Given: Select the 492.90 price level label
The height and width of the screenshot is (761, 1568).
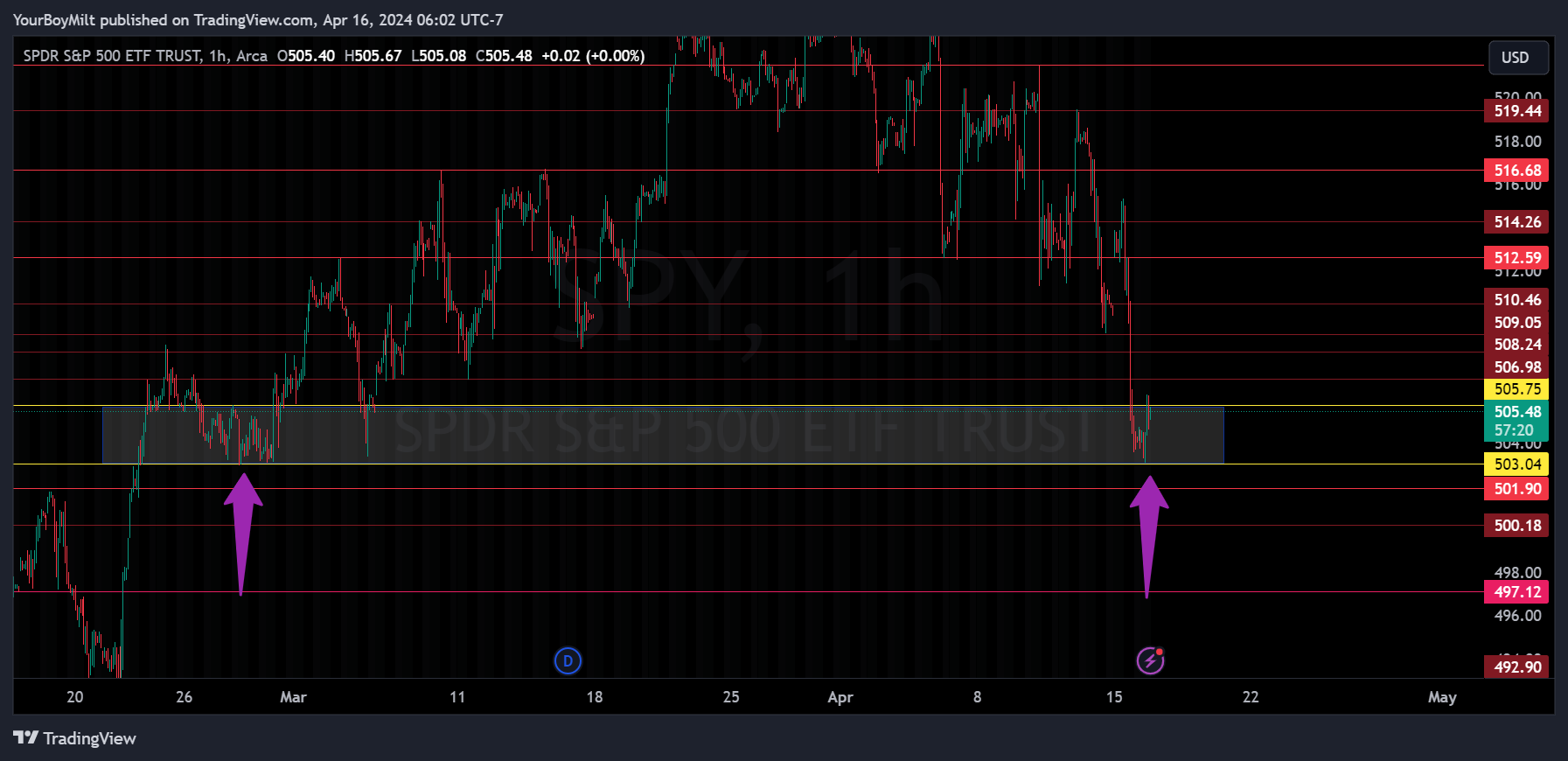Looking at the screenshot, I should tap(1516, 667).
